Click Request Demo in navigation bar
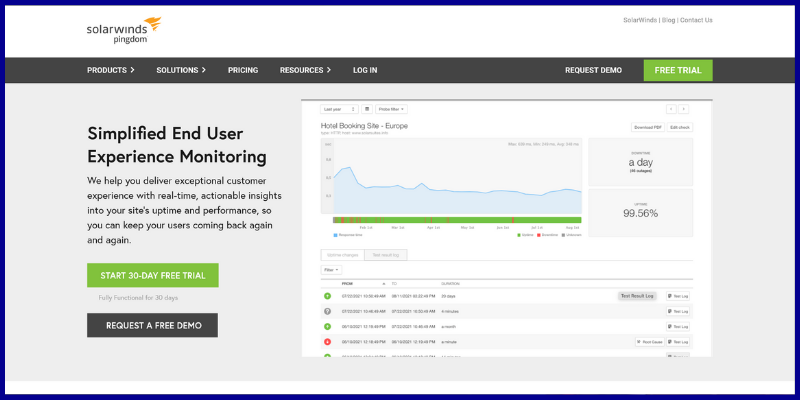 [x=593, y=70]
